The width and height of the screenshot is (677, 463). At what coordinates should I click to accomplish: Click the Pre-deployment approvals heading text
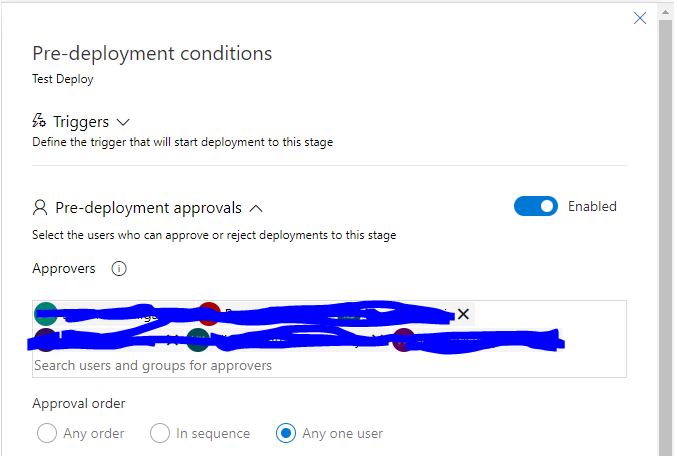point(148,208)
